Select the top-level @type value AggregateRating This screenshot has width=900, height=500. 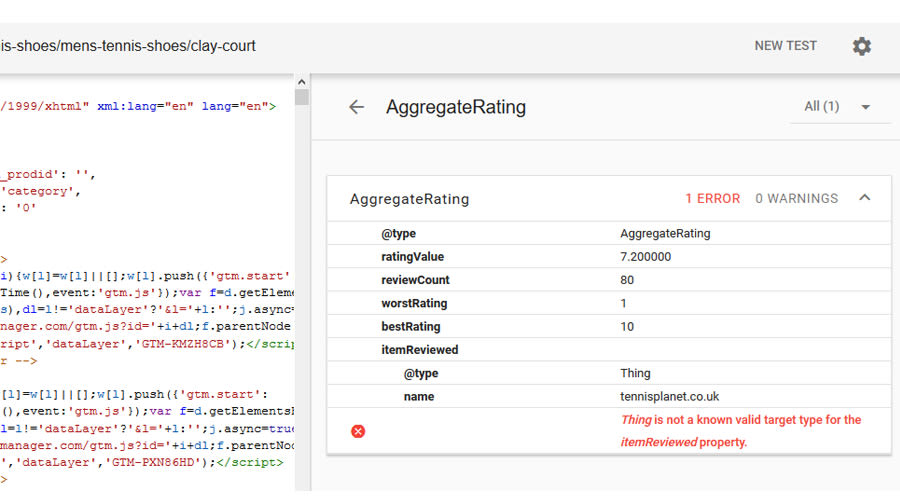(x=665, y=234)
